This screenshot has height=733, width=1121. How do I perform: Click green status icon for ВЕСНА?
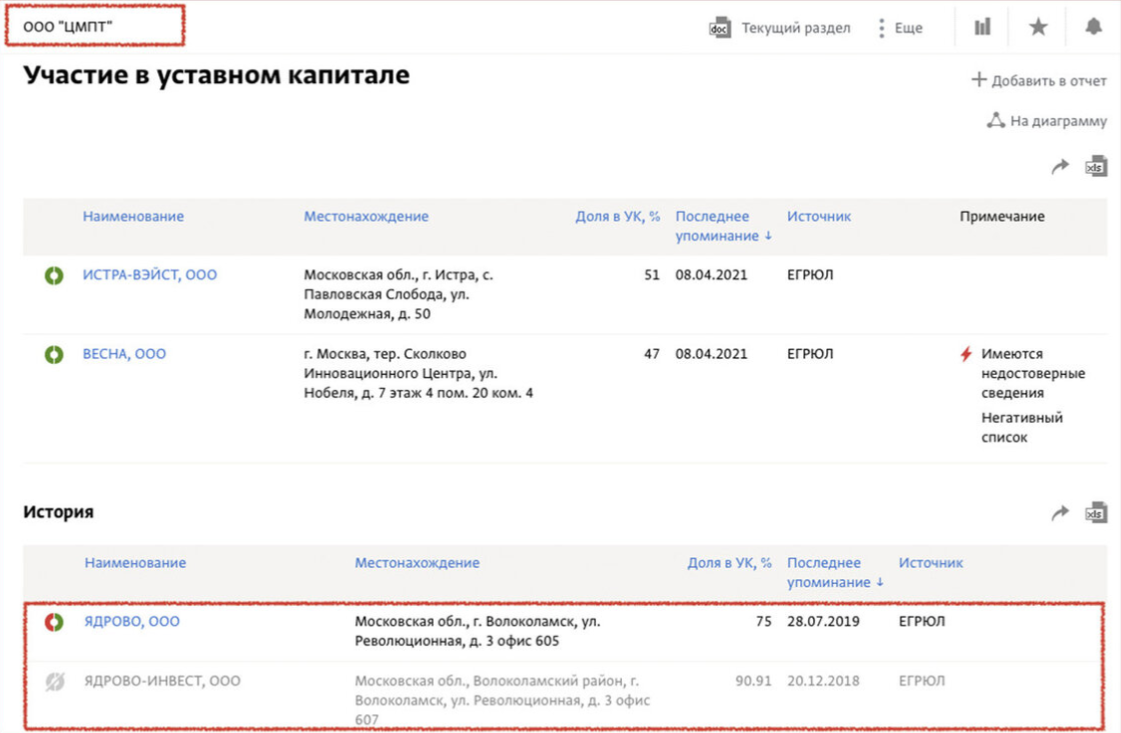tap(54, 354)
